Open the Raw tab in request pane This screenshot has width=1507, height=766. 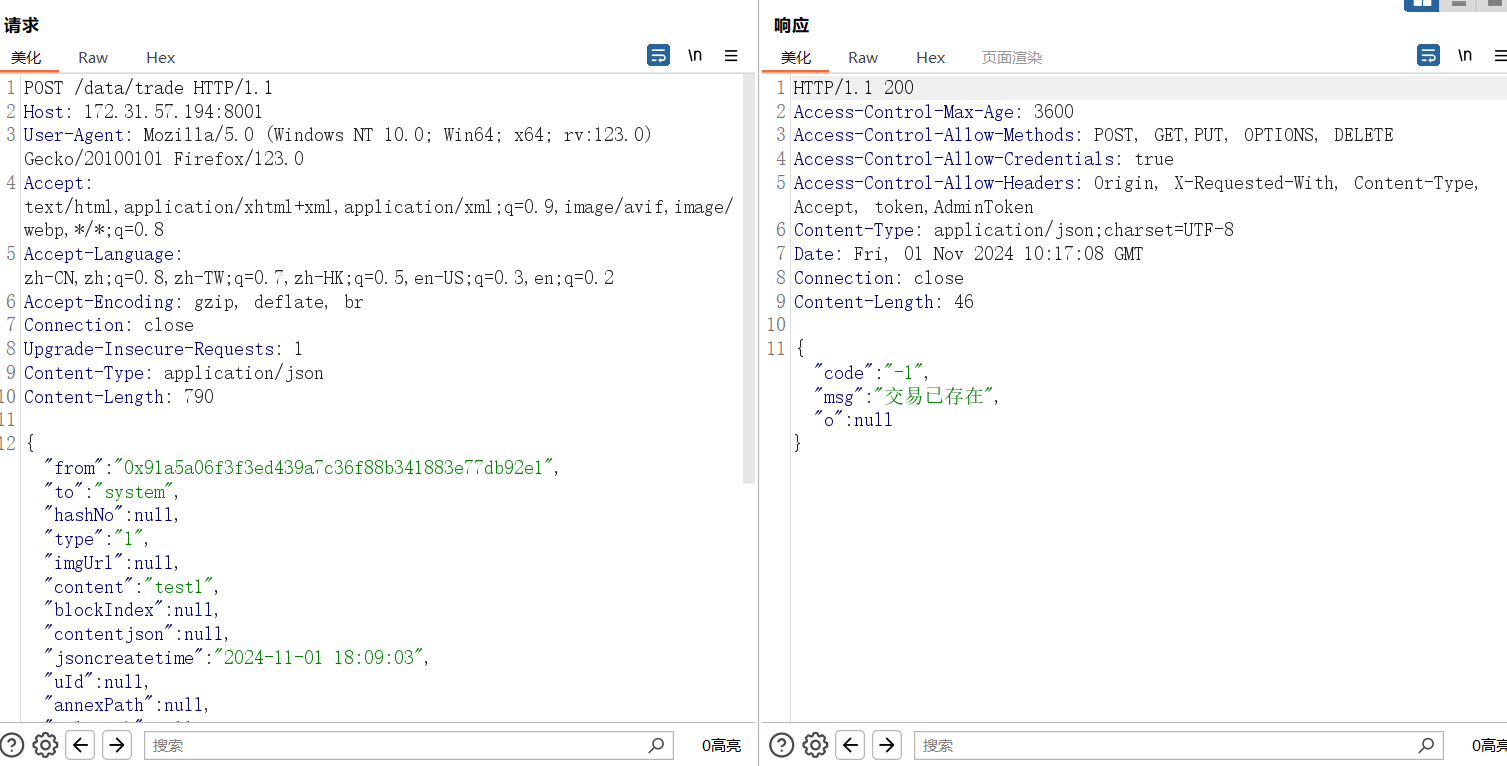click(x=93, y=57)
